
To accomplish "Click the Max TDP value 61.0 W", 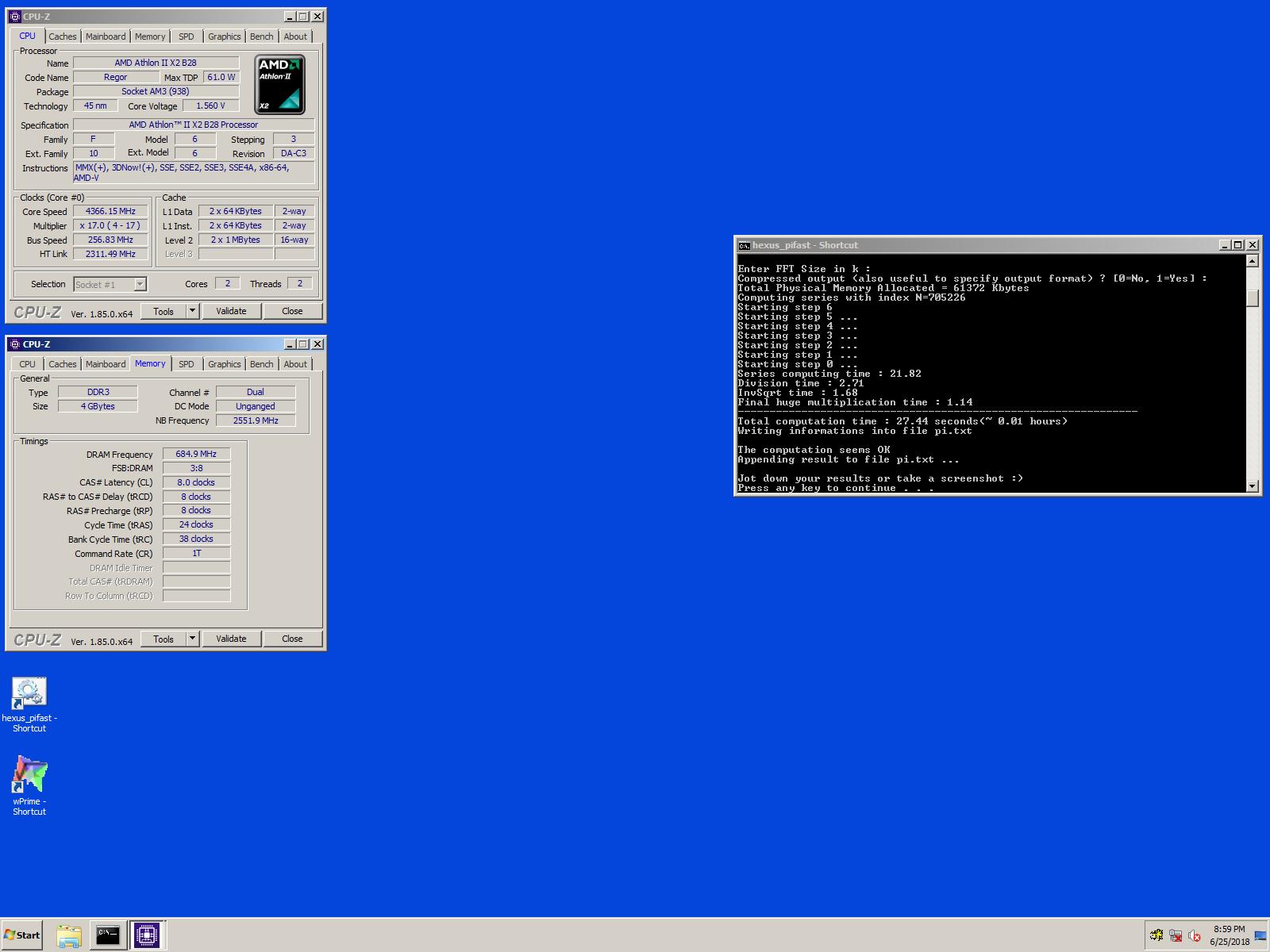I will click(x=221, y=77).
